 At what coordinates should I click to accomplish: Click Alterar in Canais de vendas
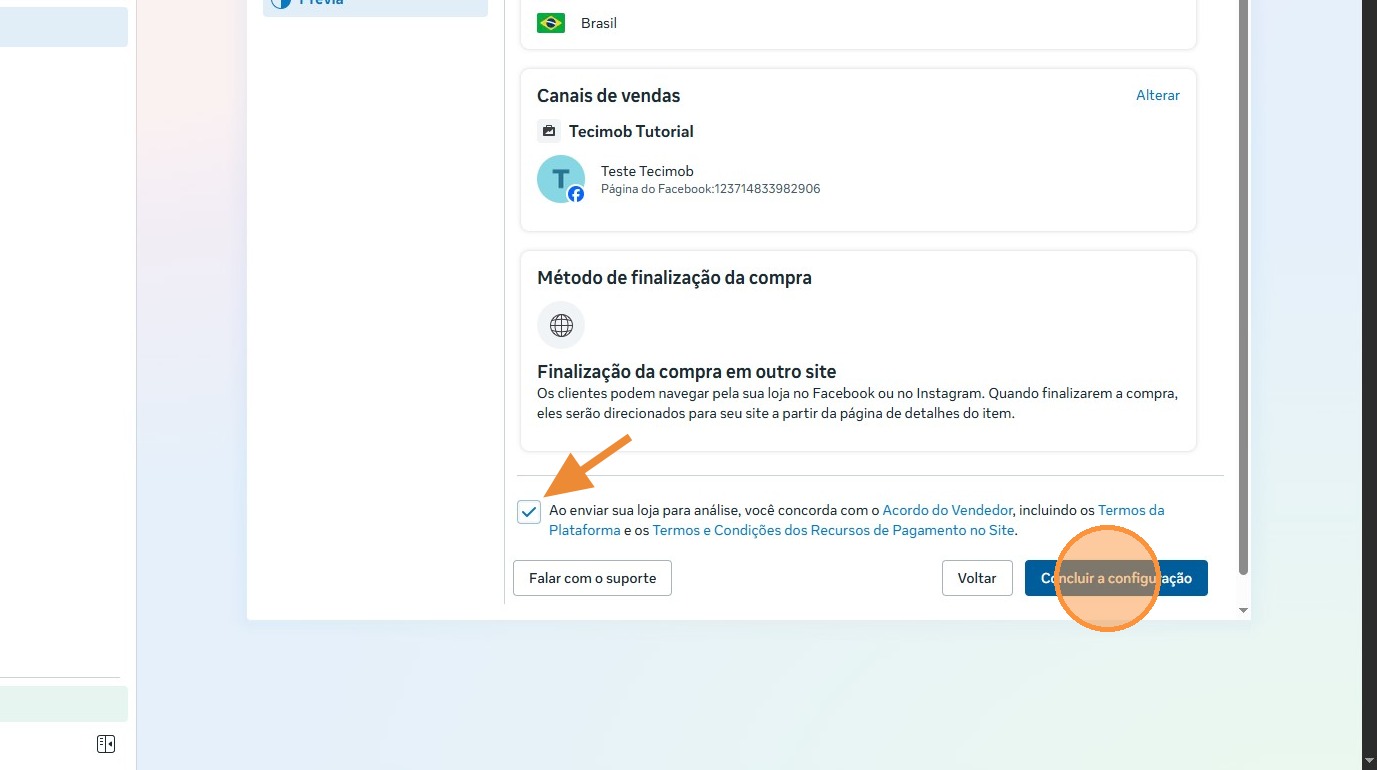1158,95
